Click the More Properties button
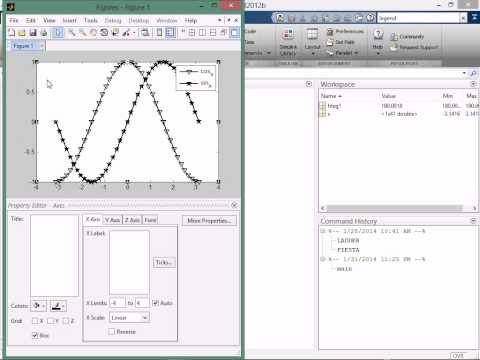Image resolution: width=480 pixels, height=360 pixels. click(x=209, y=220)
